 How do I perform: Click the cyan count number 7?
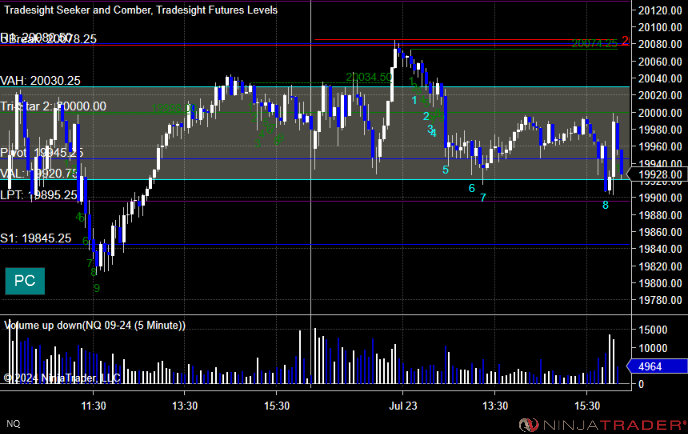pos(483,198)
